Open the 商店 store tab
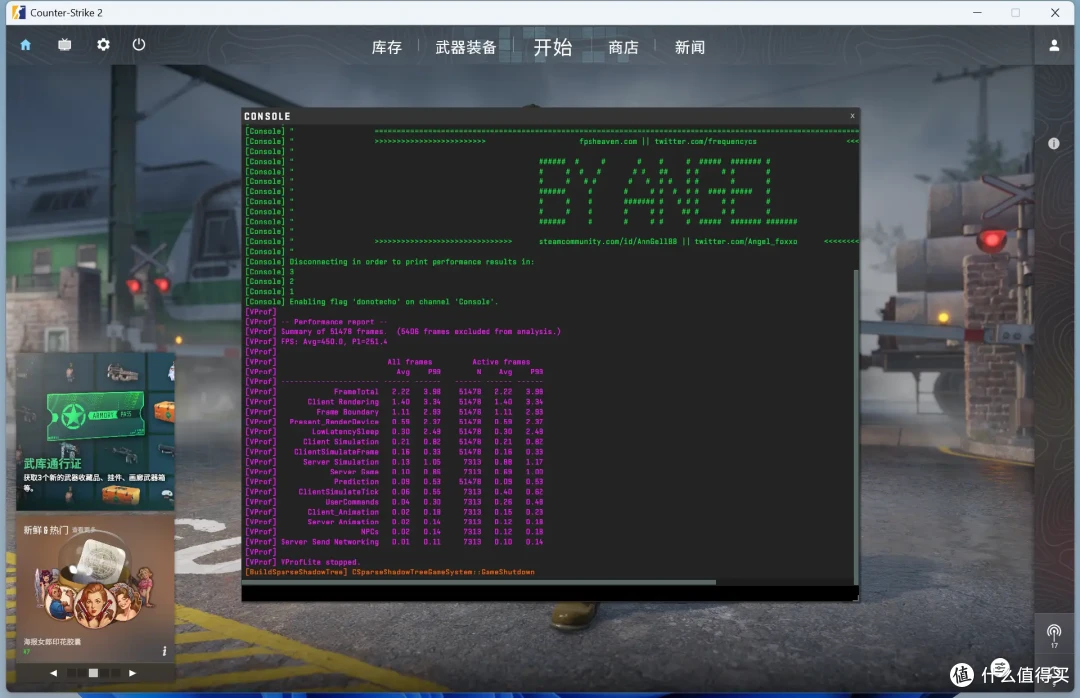1080x698 pixels. click(623, 48)
